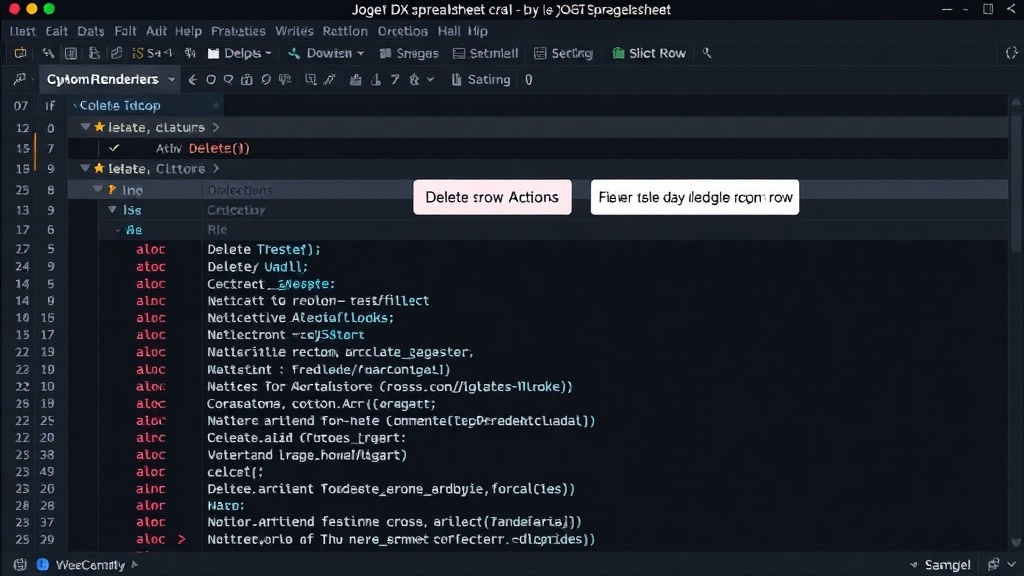This screenshot has height=576, width=1024.
Task: Click the number 7 icon in second toolbar
Action: (x=394, y=80)
